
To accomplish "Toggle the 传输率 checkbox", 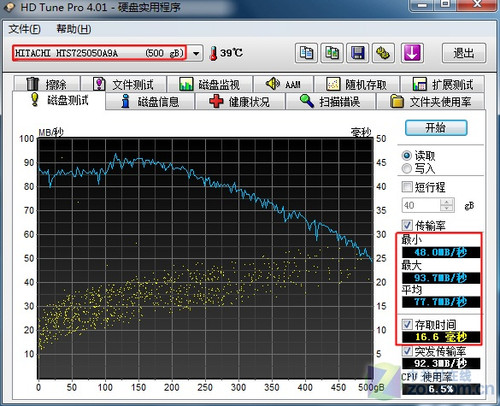I will (407, 225).
